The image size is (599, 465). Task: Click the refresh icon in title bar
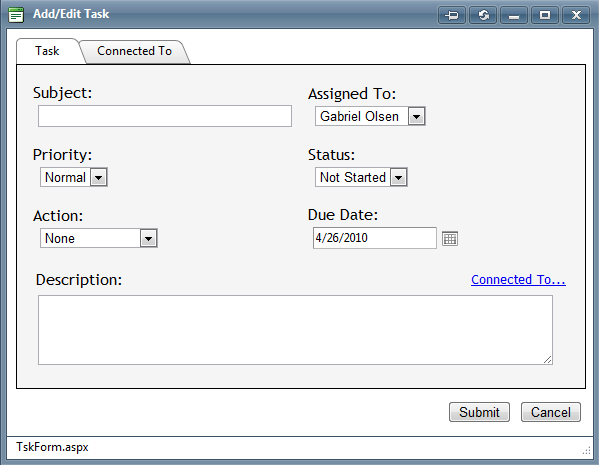pyautogui.click(x=483, y=15)
